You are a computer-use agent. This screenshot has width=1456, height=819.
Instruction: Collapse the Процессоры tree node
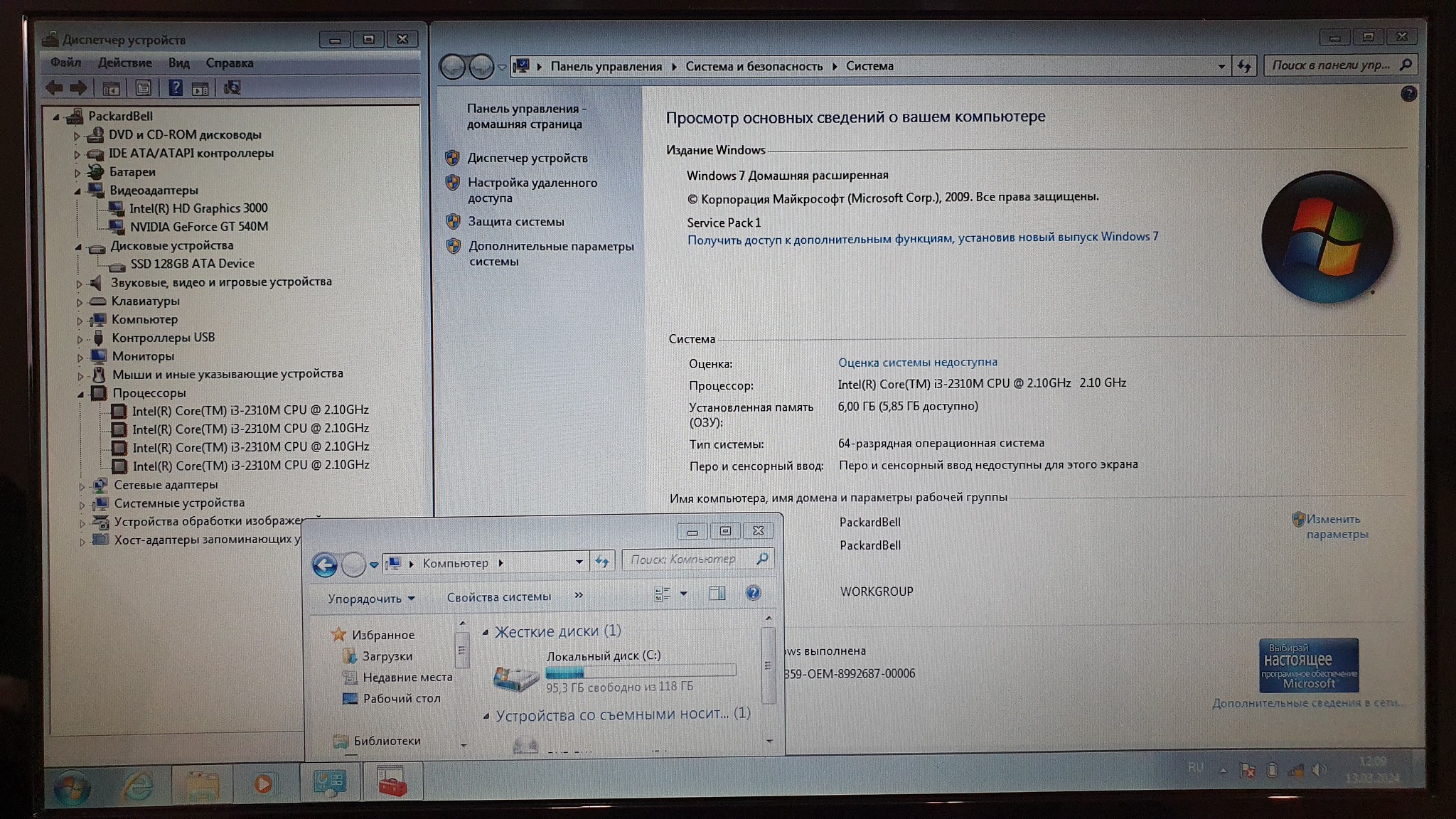pos(80,394)
